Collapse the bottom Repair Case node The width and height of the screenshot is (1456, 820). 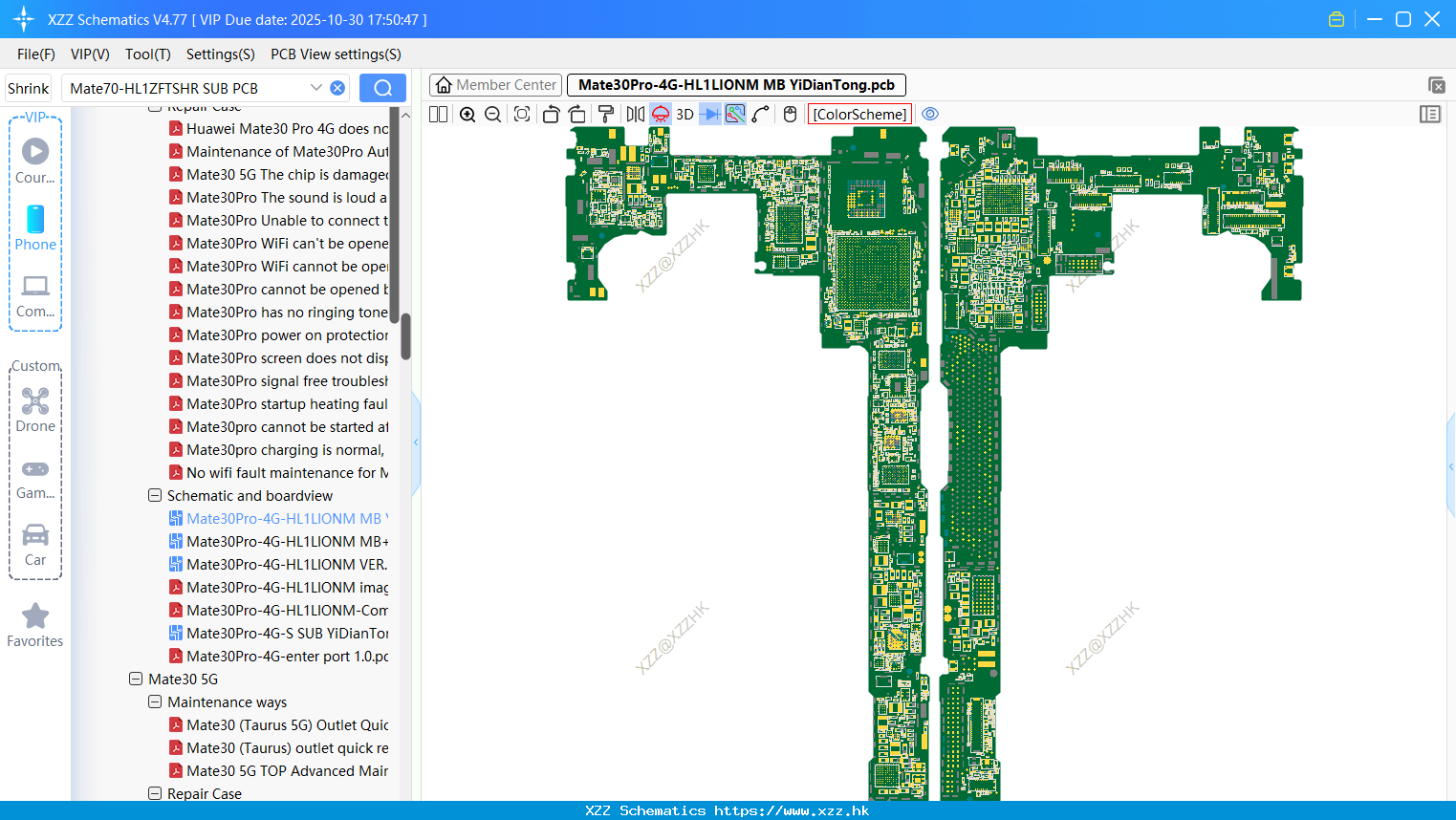point(155,793)
